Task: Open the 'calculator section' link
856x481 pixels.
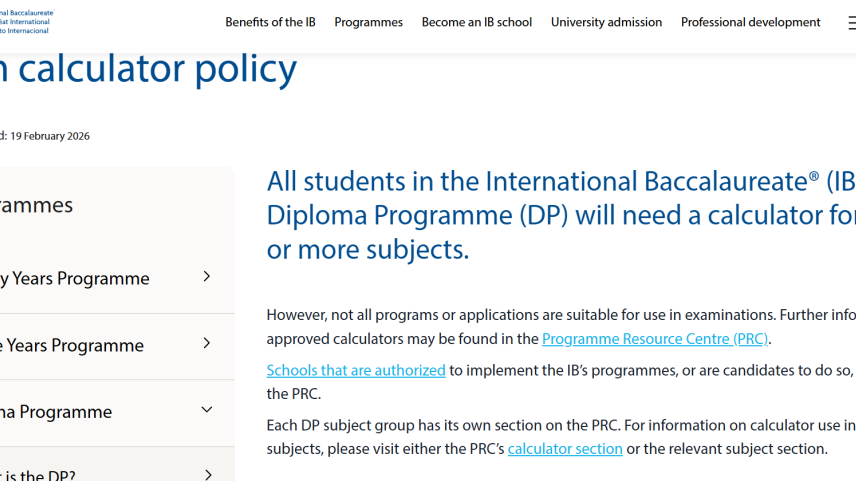Action: (x=565, y=449)
